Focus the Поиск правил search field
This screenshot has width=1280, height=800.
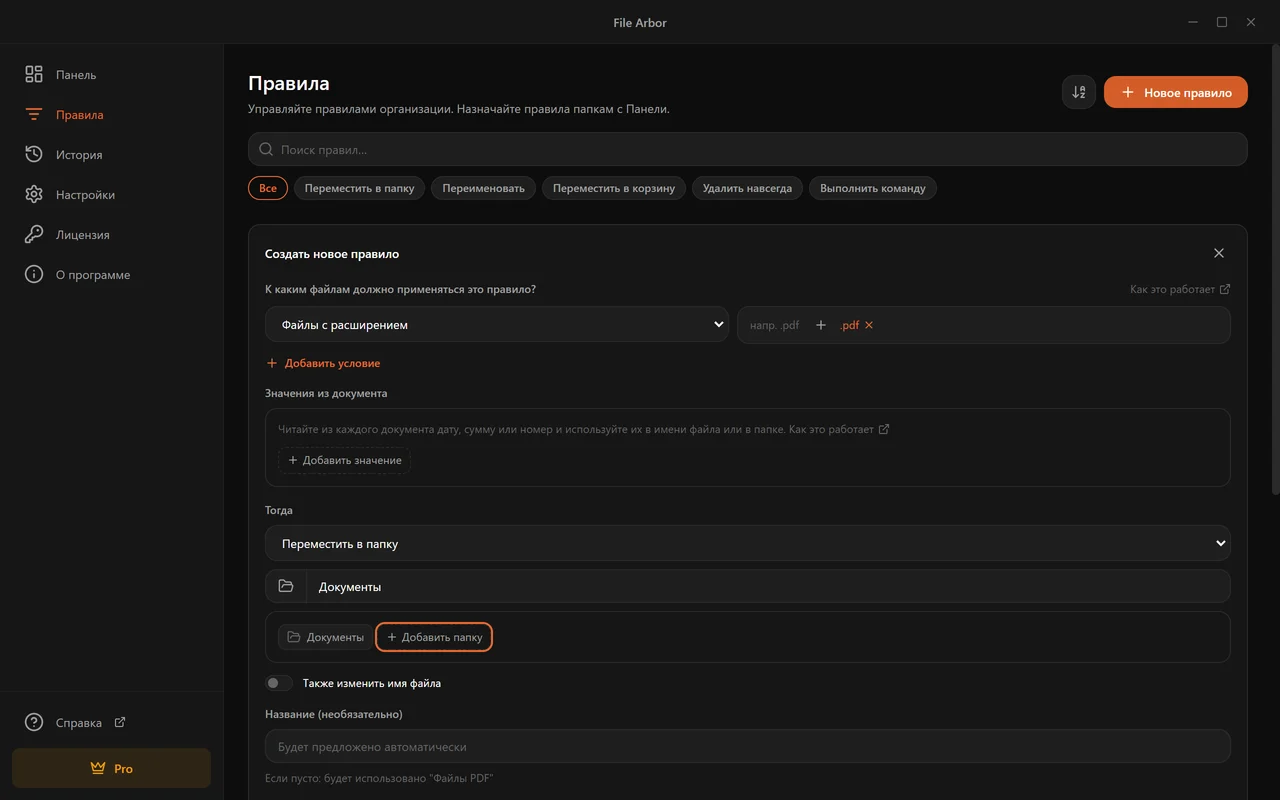tap(748, 149)
